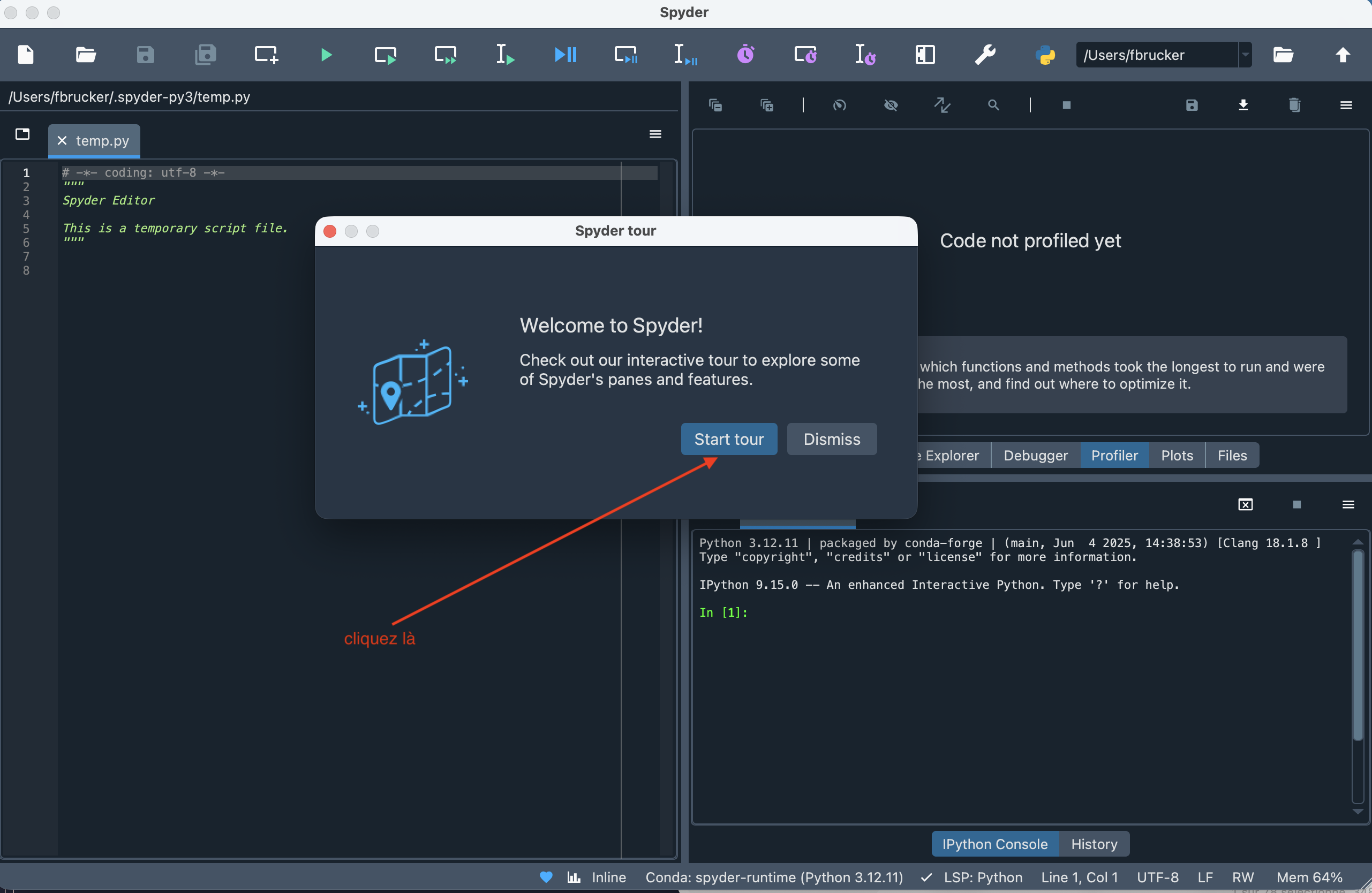
Task: Toggle hide builtins crossed-eye icon in Profiler
Action: 891,105
